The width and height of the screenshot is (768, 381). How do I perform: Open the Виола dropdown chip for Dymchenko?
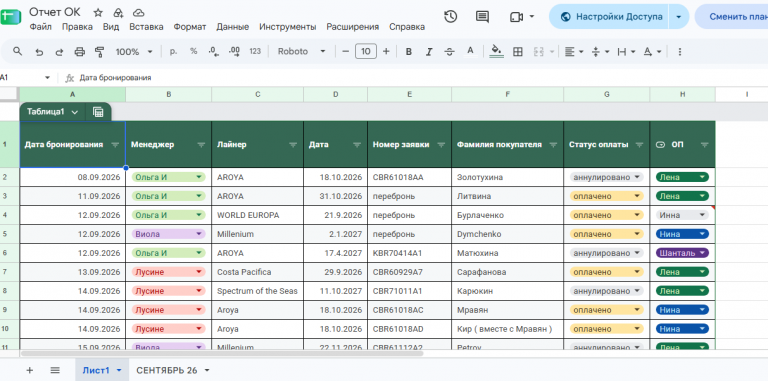pos(168,234)
